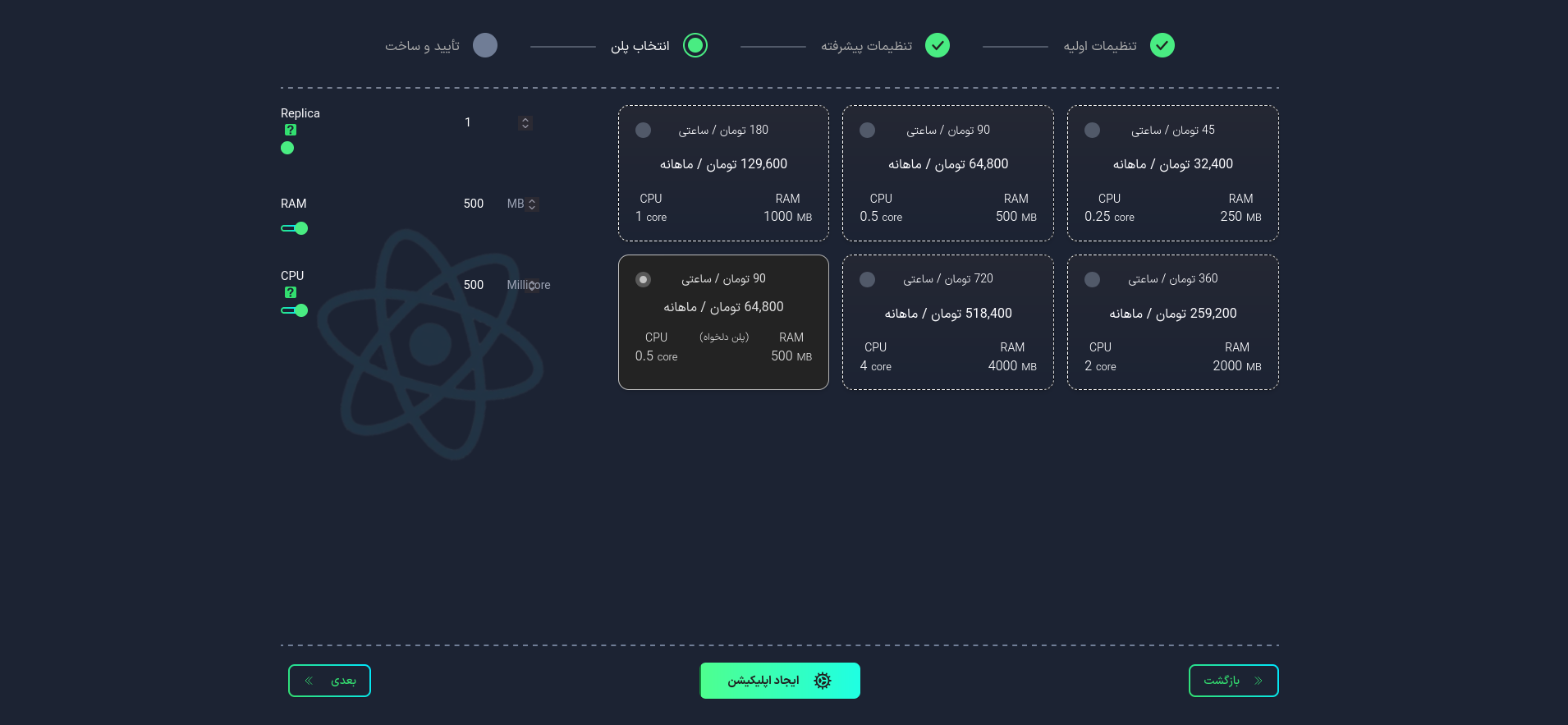
Task: Select the 180 toman hourly plan radio
Action: pyautogui.click(x=644, y=131)
